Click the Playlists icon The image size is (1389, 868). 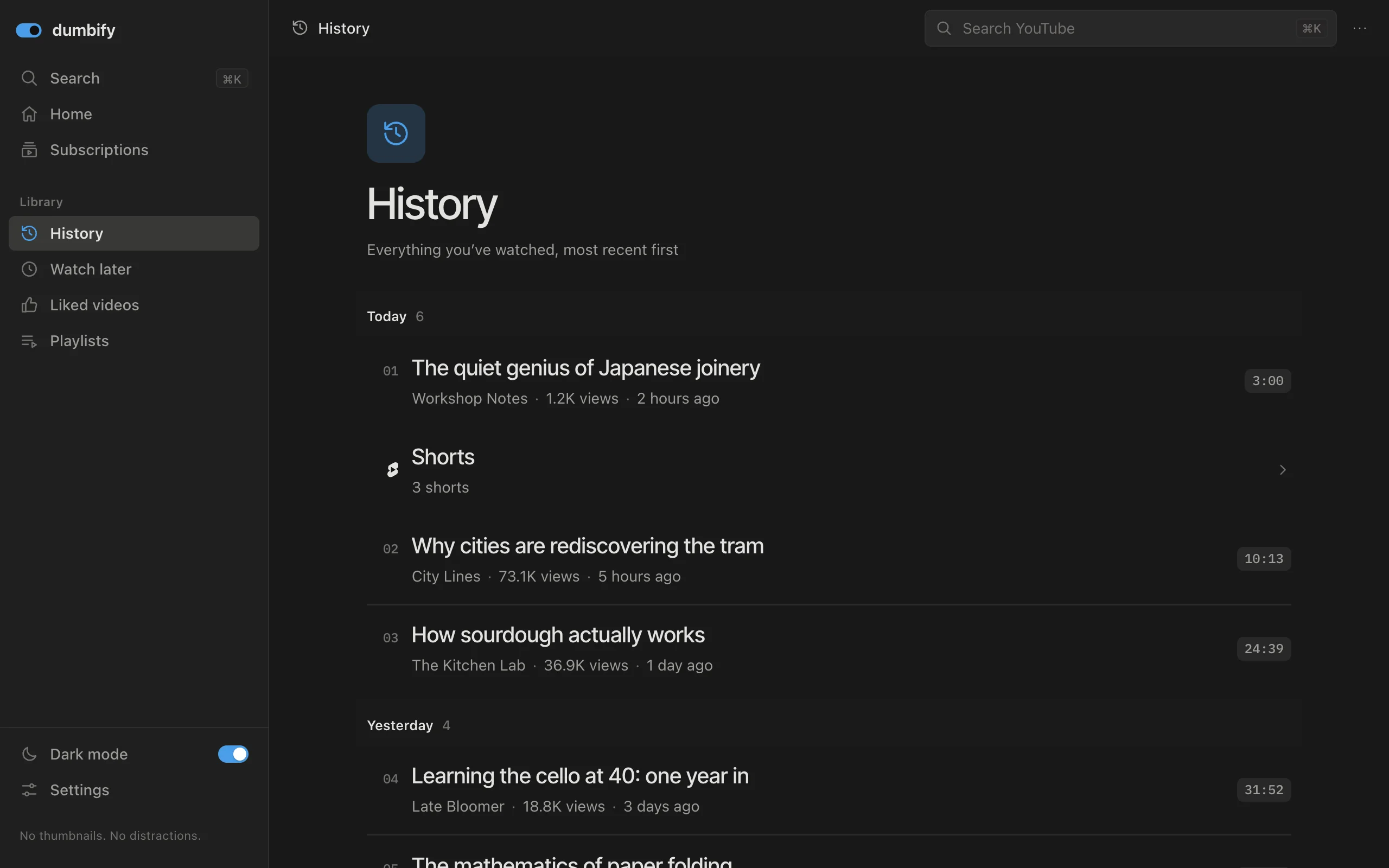[29, 341]
